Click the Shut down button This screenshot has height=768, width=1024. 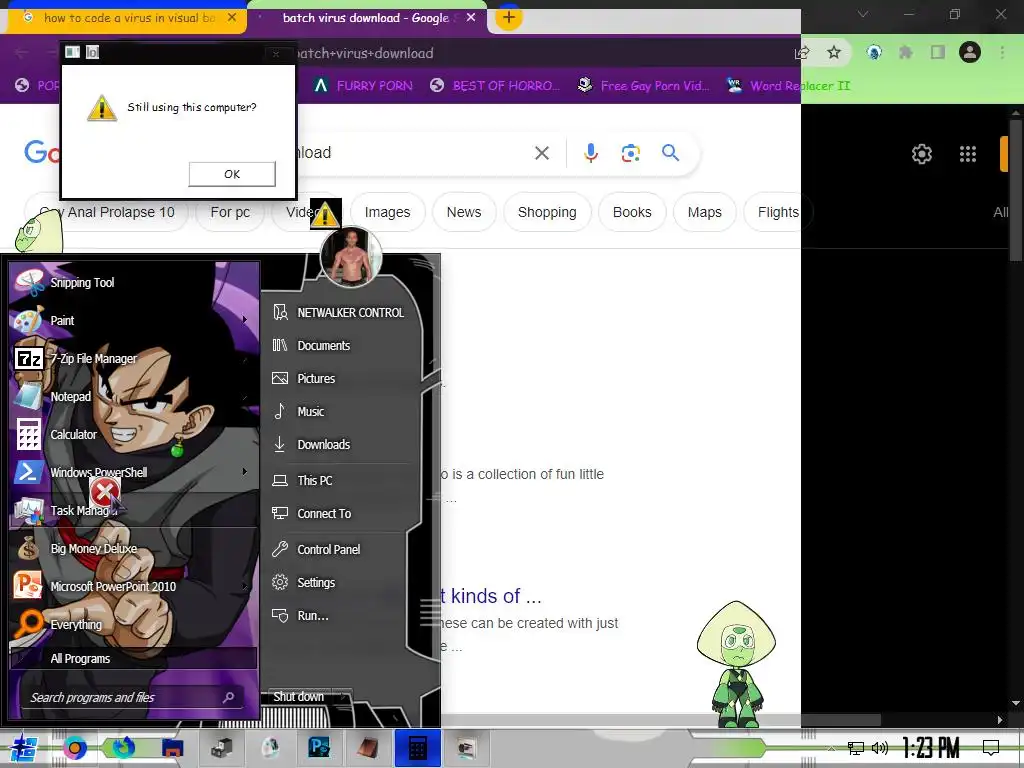tap(298, 697)
